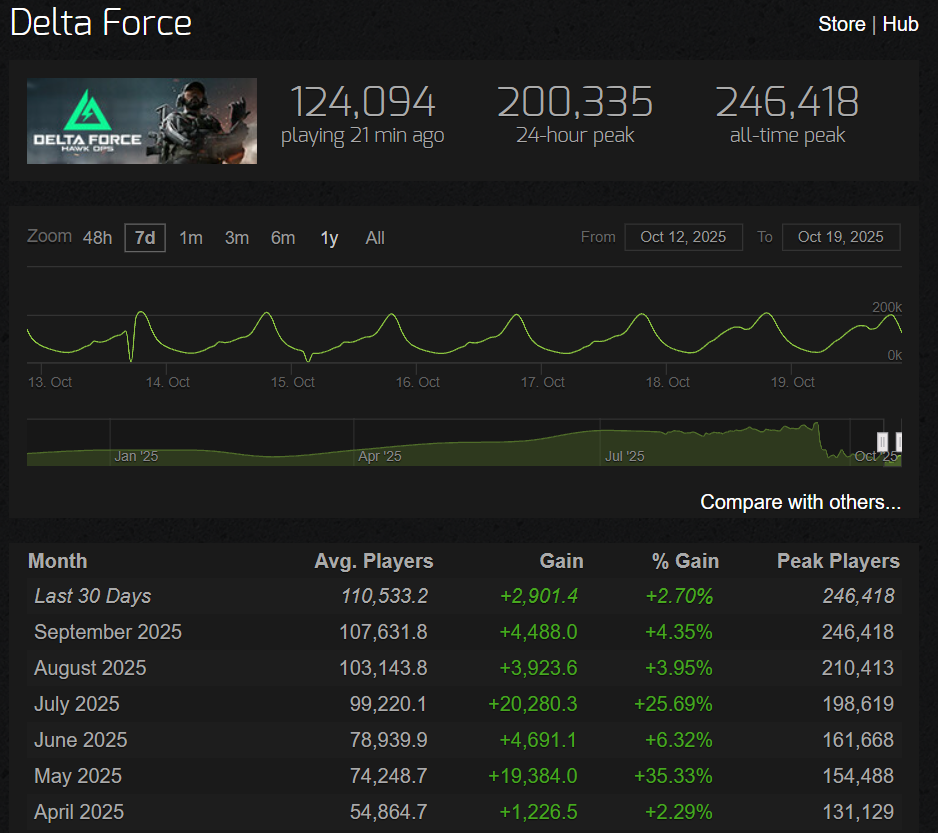Click Jan '25 in the range navigator
Viewport: 938px width, 833px height.
pyautogui.click(x=136, y=456)
